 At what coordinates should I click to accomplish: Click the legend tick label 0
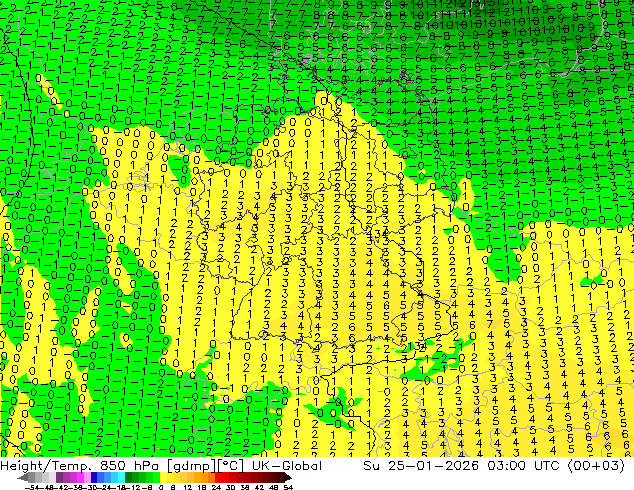coord(161,487)
